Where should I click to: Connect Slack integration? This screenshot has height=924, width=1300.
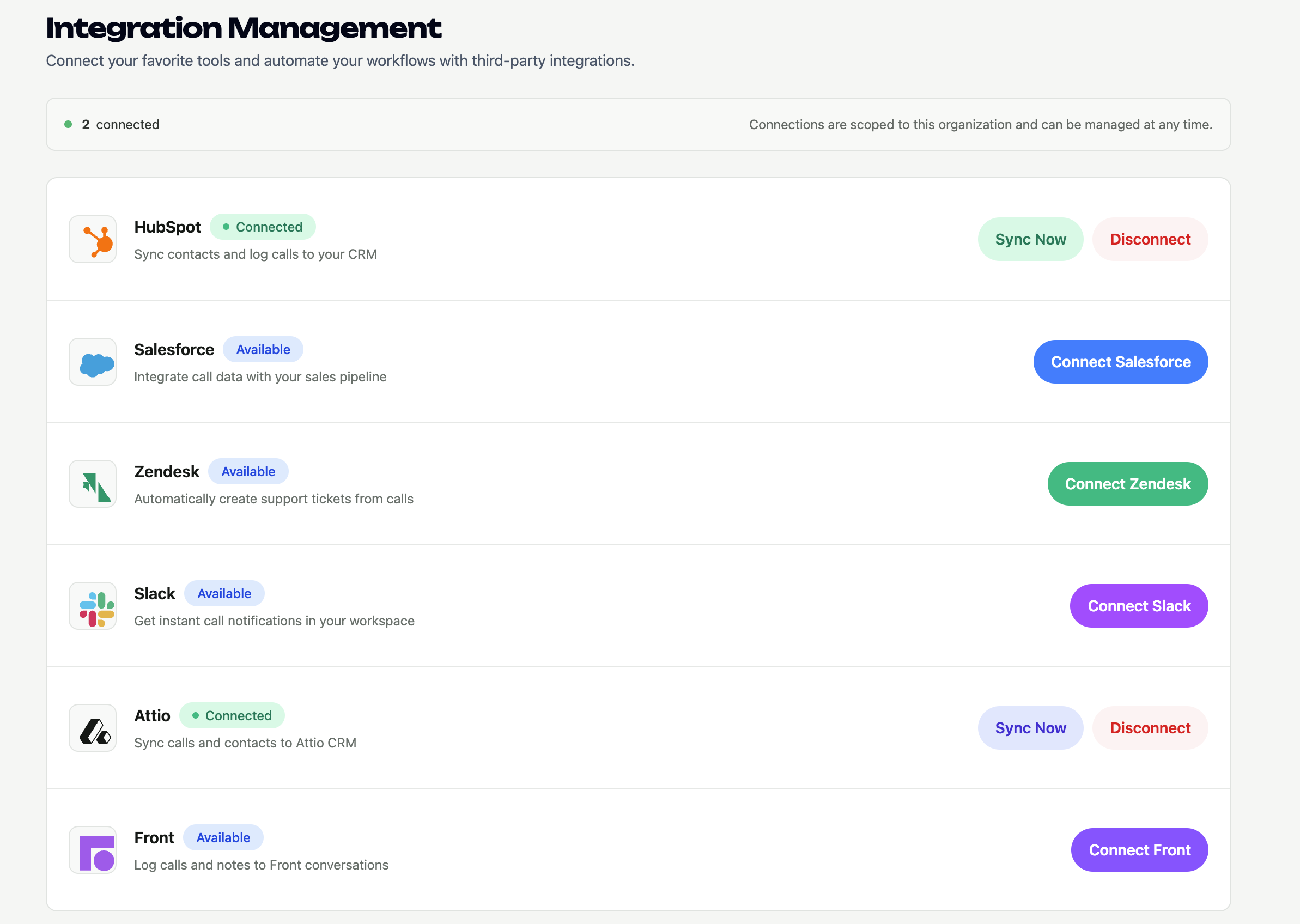click(1138, 606)
